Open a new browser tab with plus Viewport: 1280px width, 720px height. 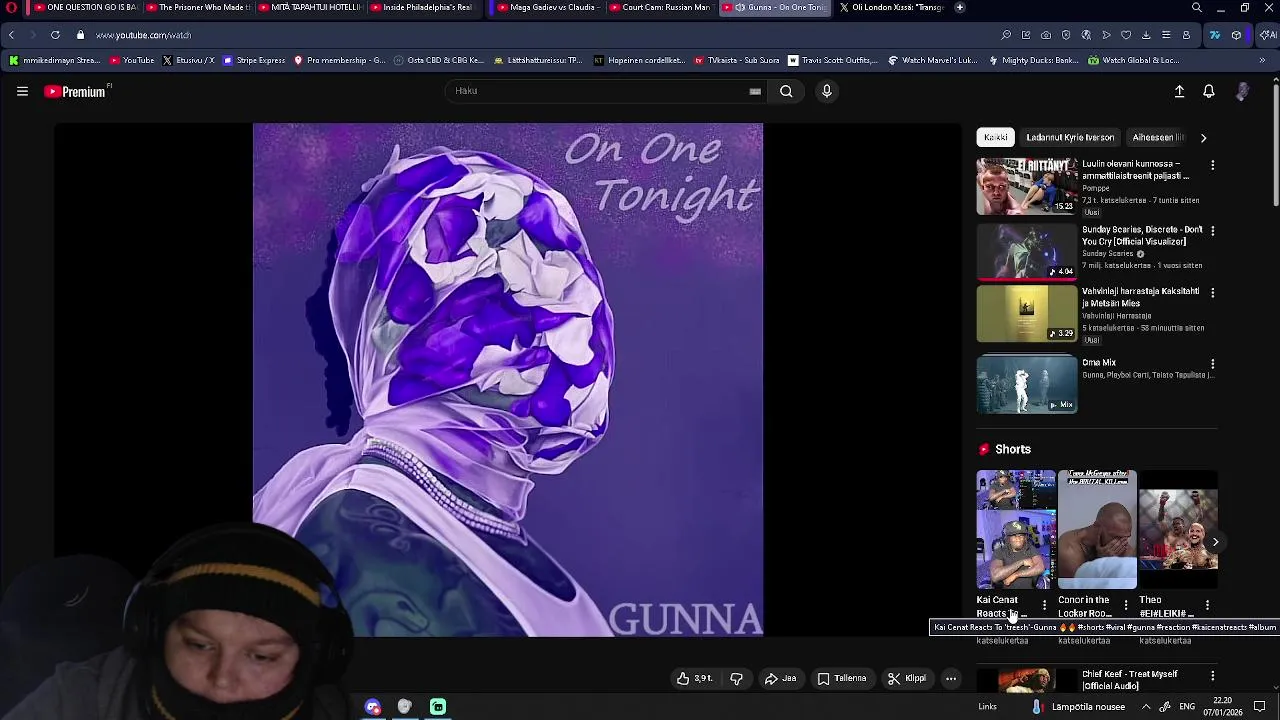click(x=959, y=7)
